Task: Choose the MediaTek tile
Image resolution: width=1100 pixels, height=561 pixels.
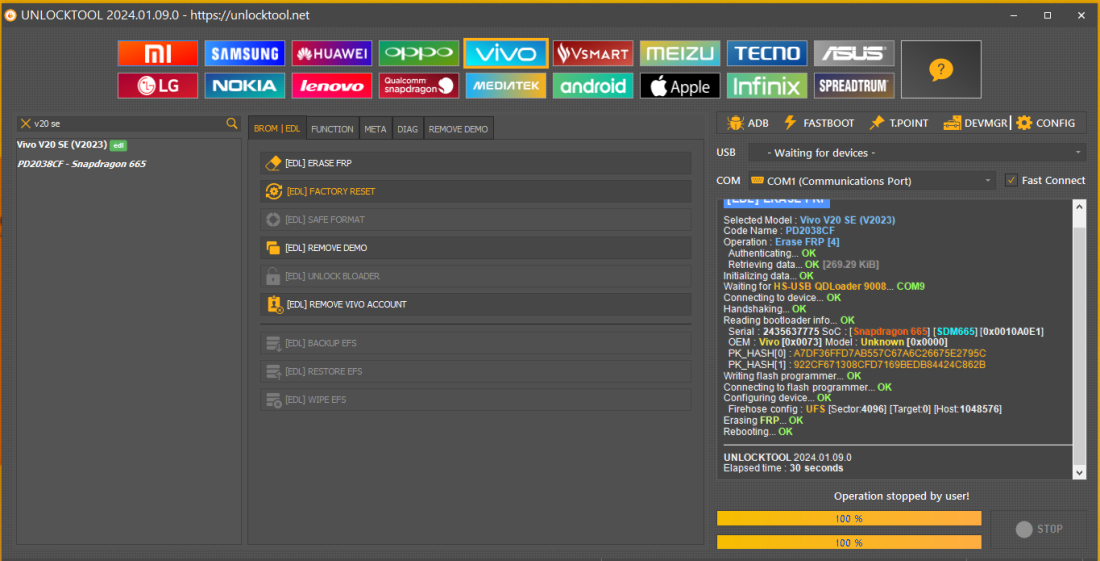Action: [506, 86]
